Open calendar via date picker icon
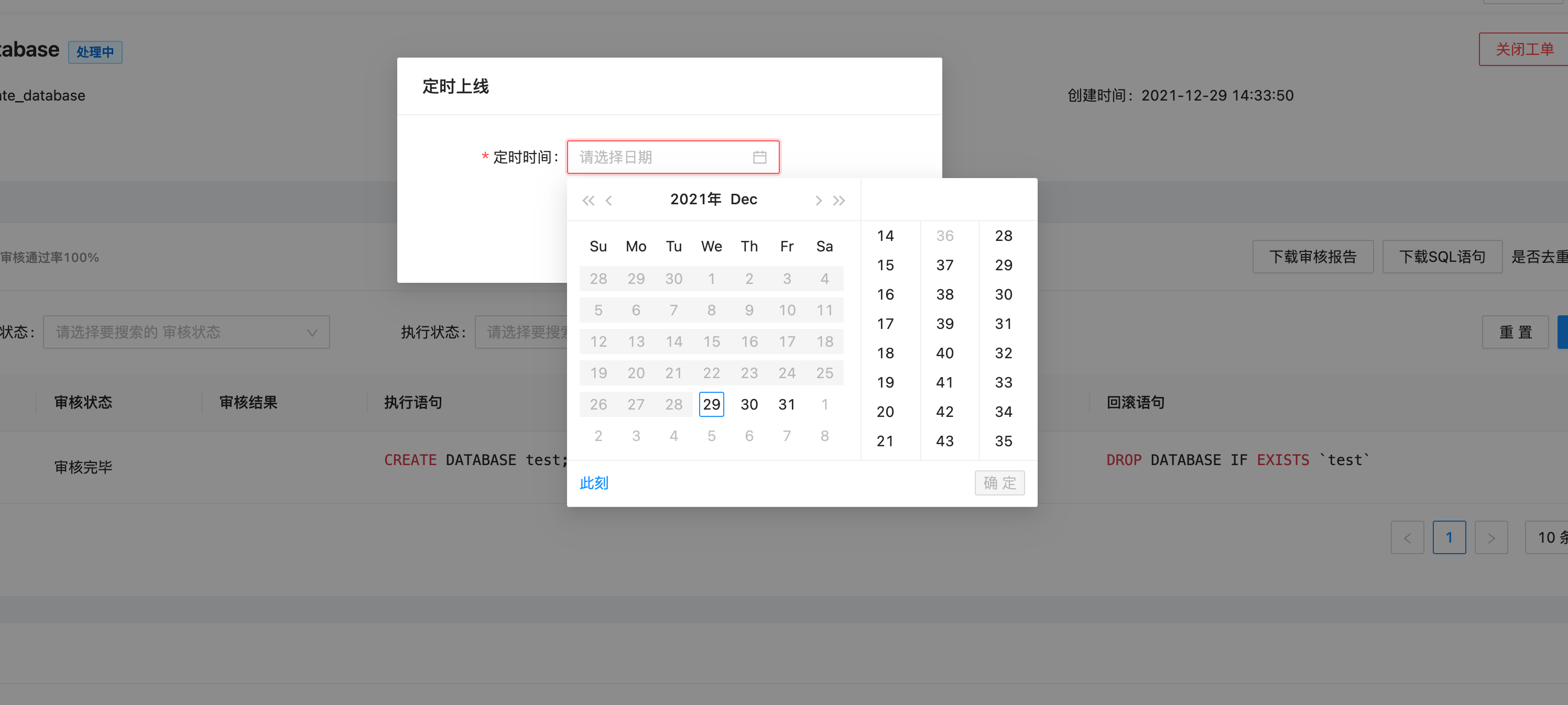Screen dimensions: 1568x705 [760, 157]
